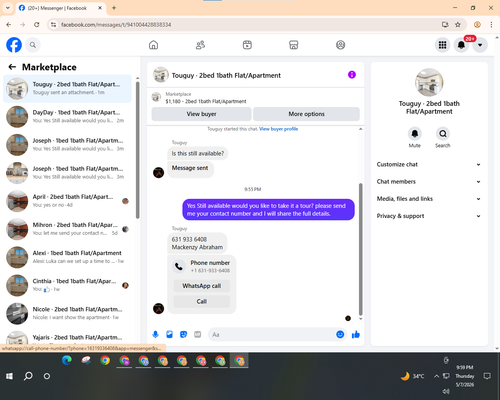The image size is (500, 400).
Task: Open Windows taskbar search
Action: 28,376
